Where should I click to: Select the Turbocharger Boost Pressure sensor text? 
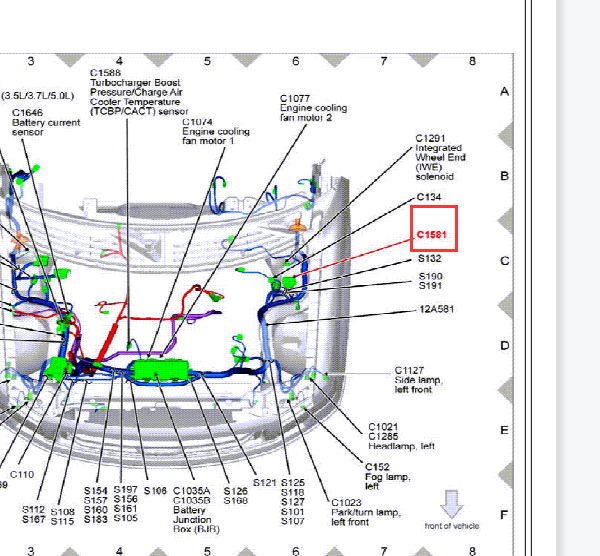[x=139, y=97]
